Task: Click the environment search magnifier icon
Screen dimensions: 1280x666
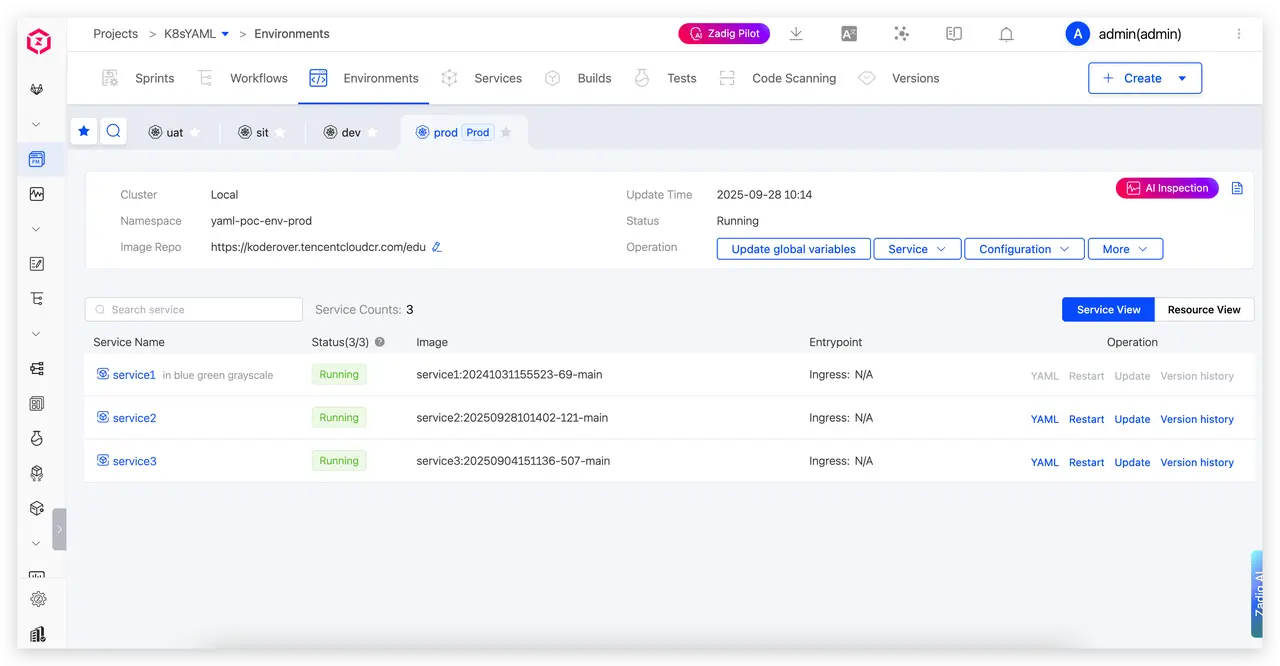Action: 113,131
